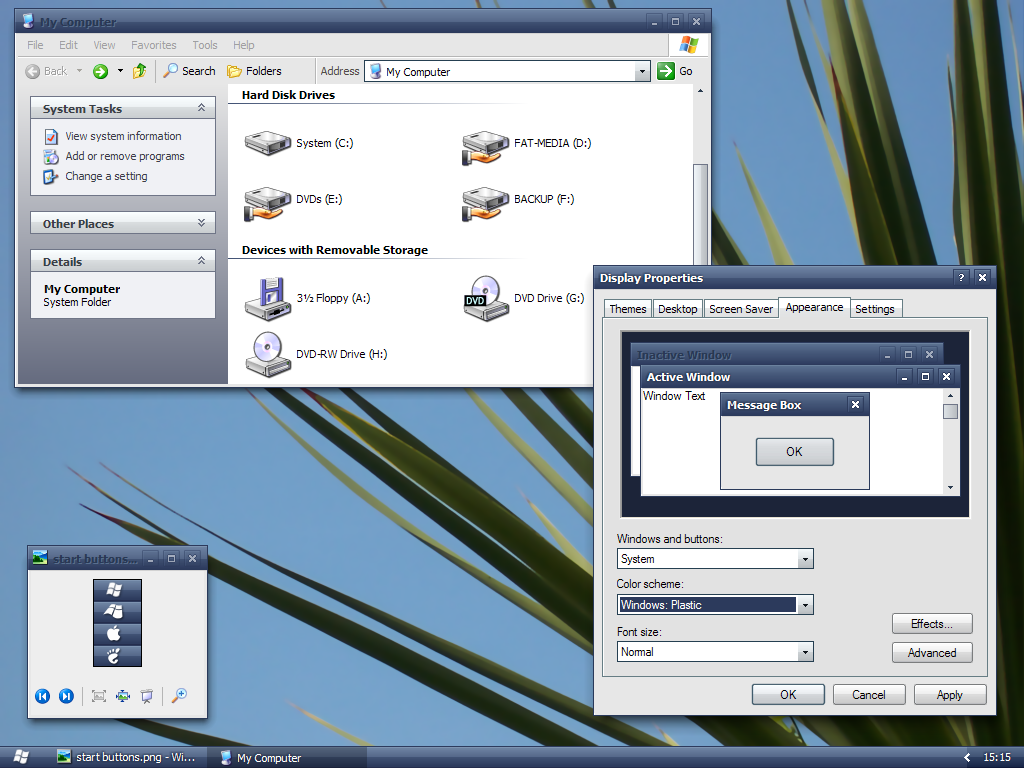Viewport: 1024px width, 768px height.
Task: Click the green Go arrow button
Action: (665, 71)
